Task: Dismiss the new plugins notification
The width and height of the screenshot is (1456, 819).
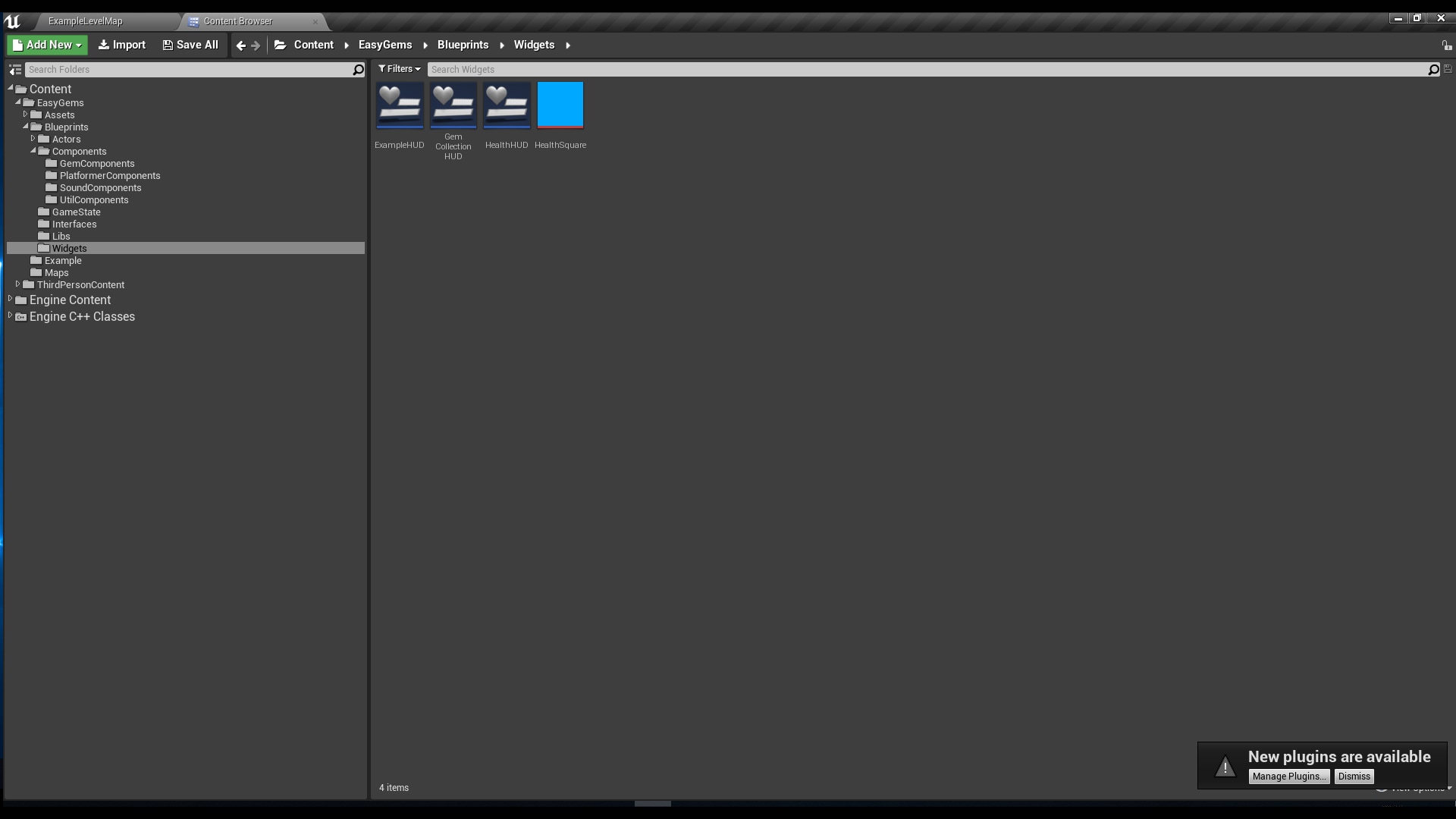Action: tap(1353, 776)
